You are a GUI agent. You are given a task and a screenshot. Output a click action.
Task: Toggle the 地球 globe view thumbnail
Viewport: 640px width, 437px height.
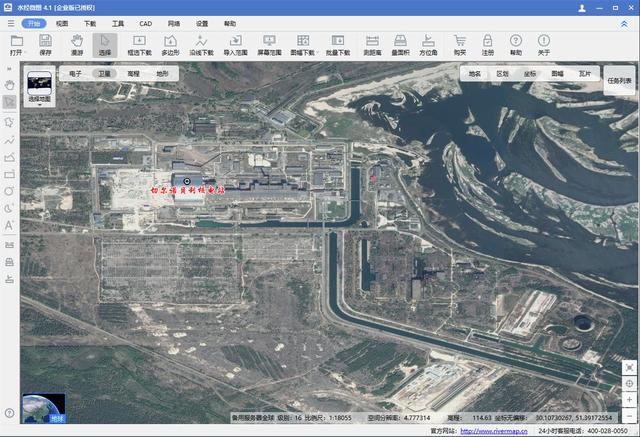(x=44, y=408)
